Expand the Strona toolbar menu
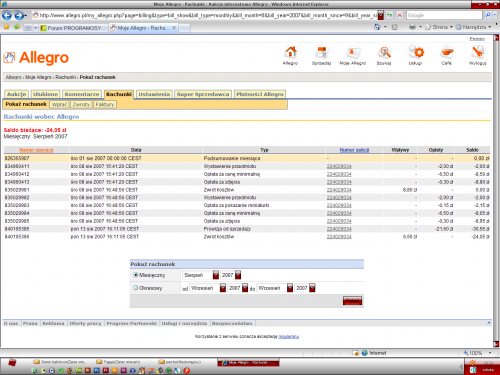Viewport: 500px width, 375px height. coord(440,27)
